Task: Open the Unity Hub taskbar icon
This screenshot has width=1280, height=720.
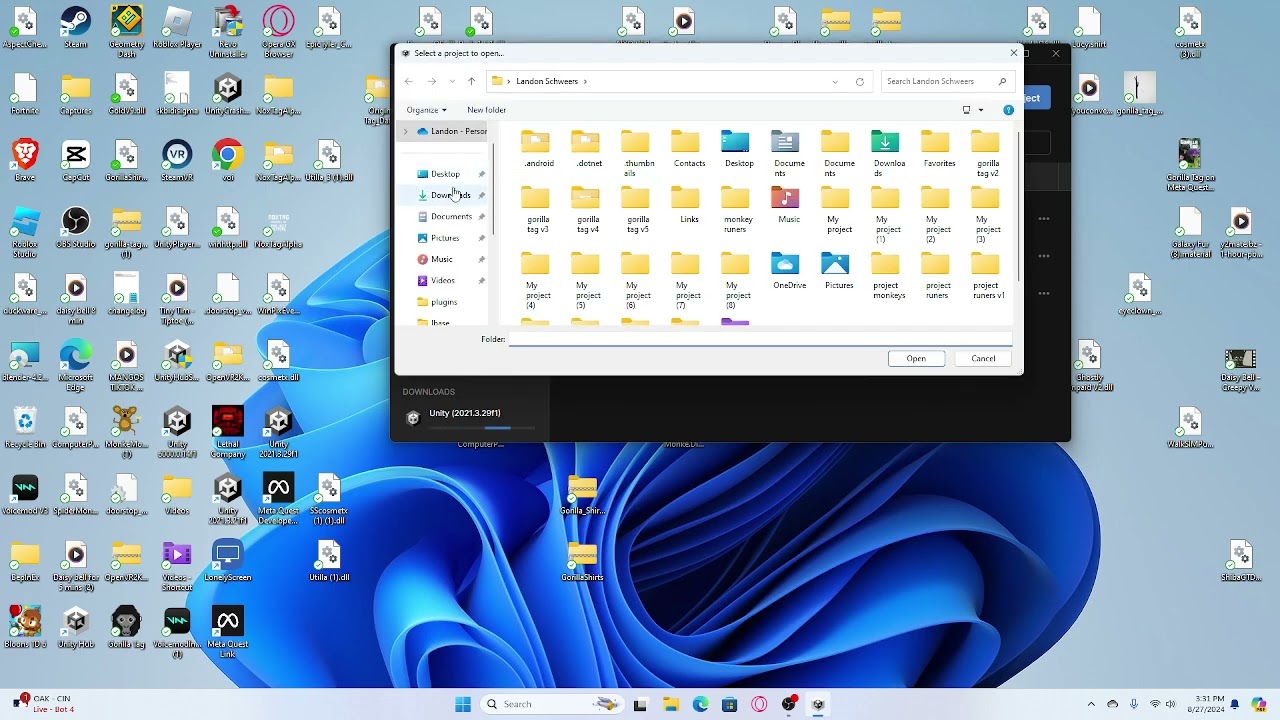Action: click(818, 704)
